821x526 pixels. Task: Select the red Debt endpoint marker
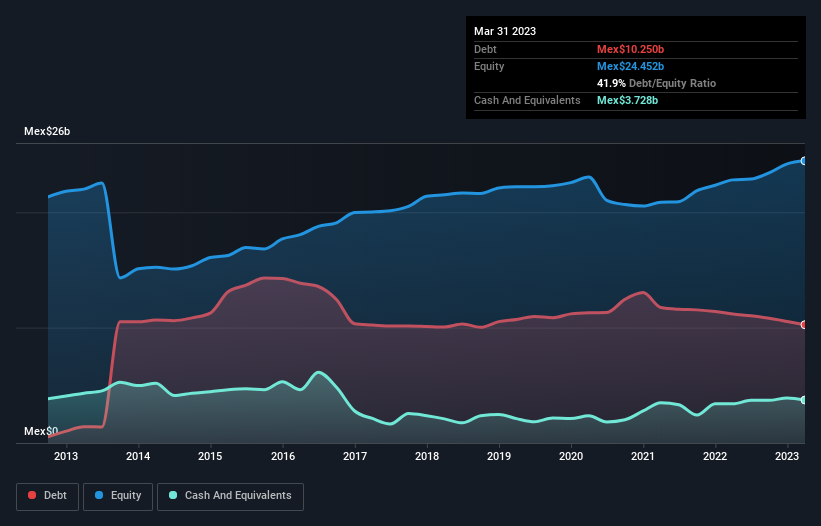tap(804, 324)
